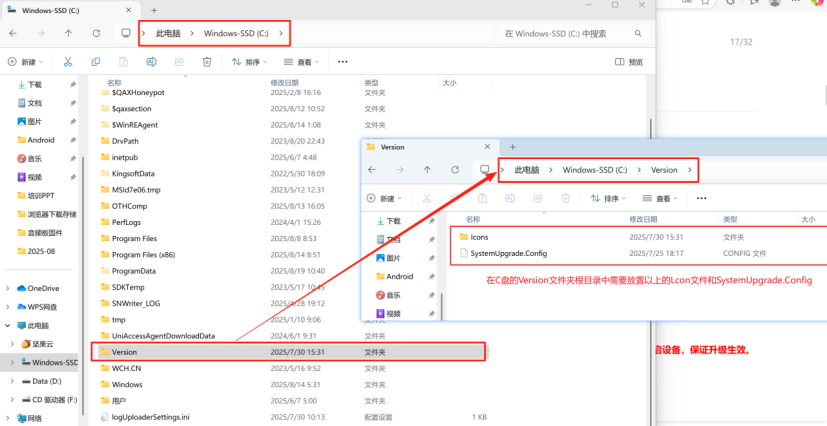The width and height of the screenshot is (827, 426).
Task: Click the back arrow in Version window
Action: click(x=372, y=170)
